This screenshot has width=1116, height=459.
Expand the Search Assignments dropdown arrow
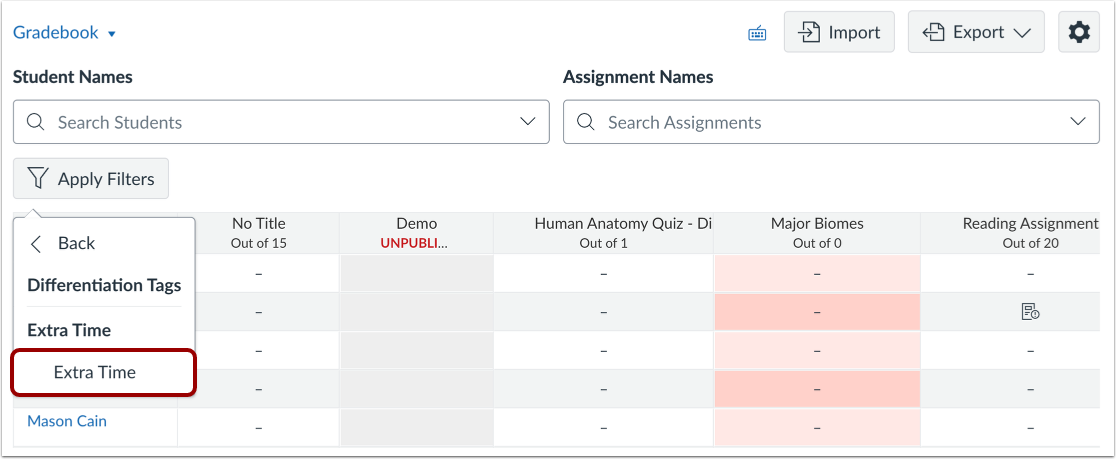click(x=1077, y=122)
